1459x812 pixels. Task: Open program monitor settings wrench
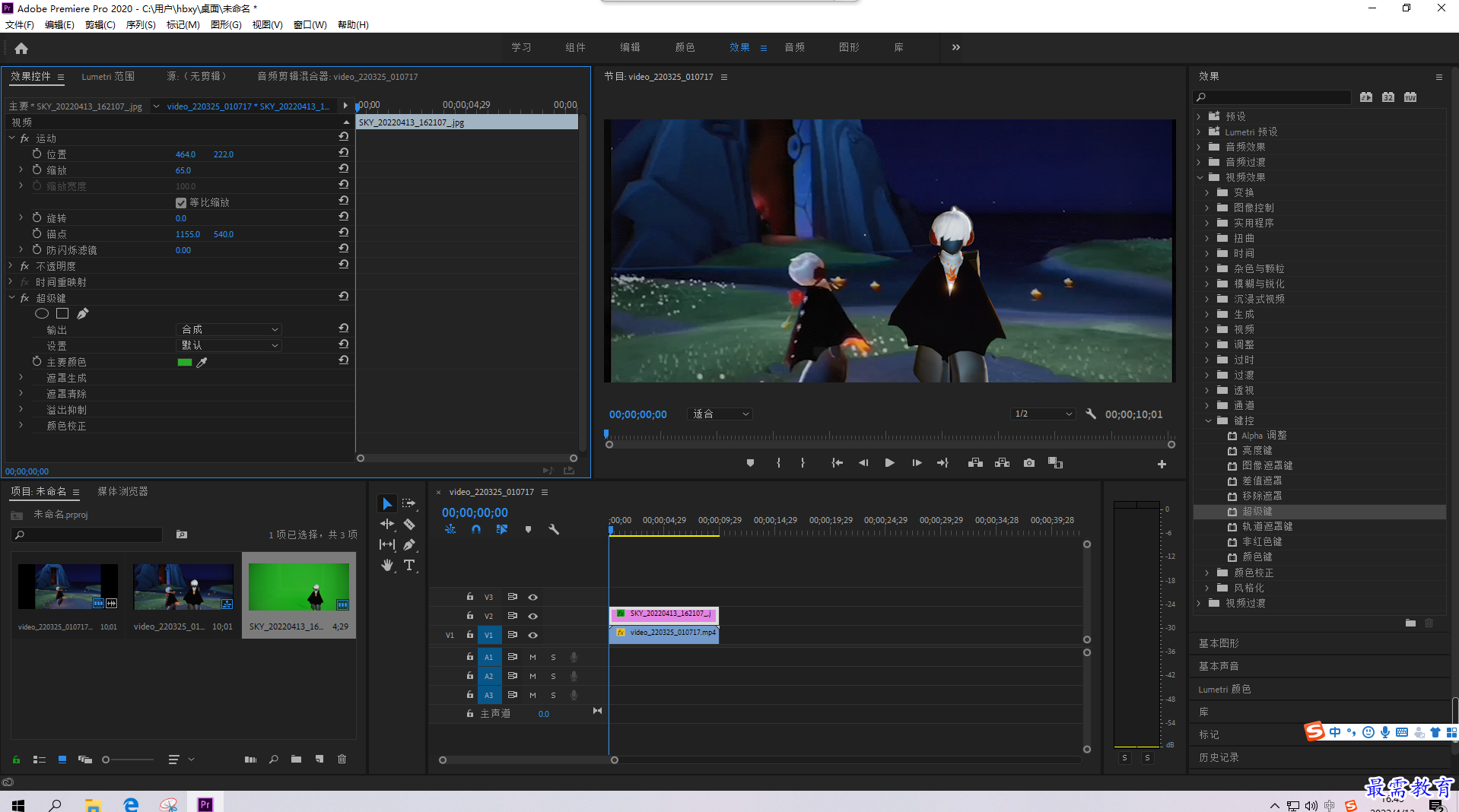tap(1091, 414)
